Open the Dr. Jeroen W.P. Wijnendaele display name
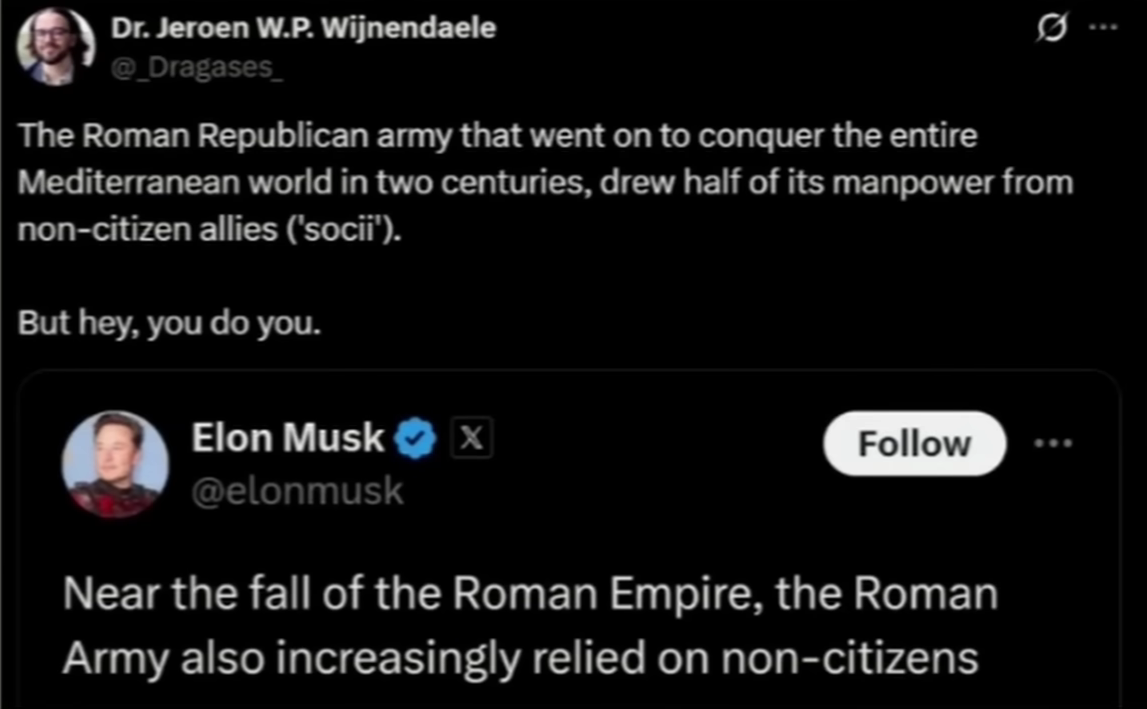The height and width of the screenshot is (709, 1147). [303, 28]
